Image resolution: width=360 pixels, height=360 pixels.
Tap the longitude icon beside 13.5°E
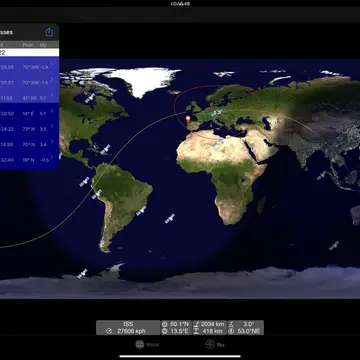tap(164, 331)
